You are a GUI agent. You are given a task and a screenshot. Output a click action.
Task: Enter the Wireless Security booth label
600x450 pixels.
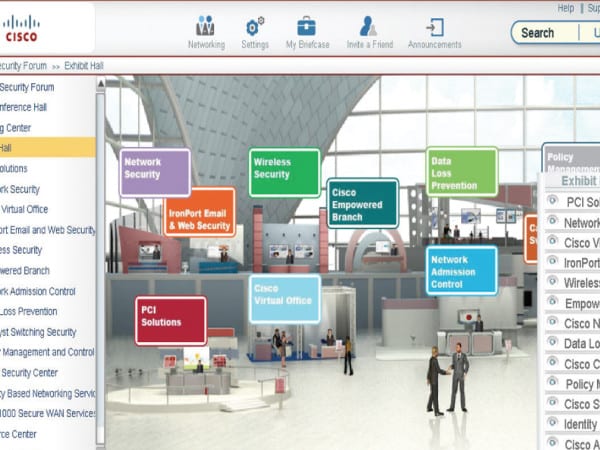(284, 173)
